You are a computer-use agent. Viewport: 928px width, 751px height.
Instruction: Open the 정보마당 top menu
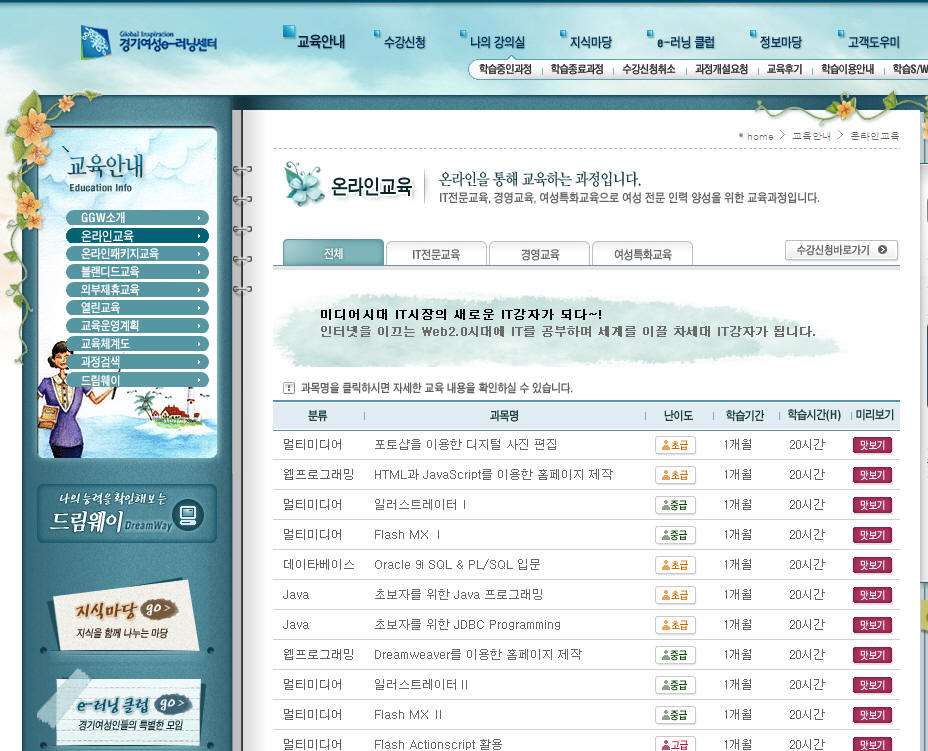pos(780,42)
